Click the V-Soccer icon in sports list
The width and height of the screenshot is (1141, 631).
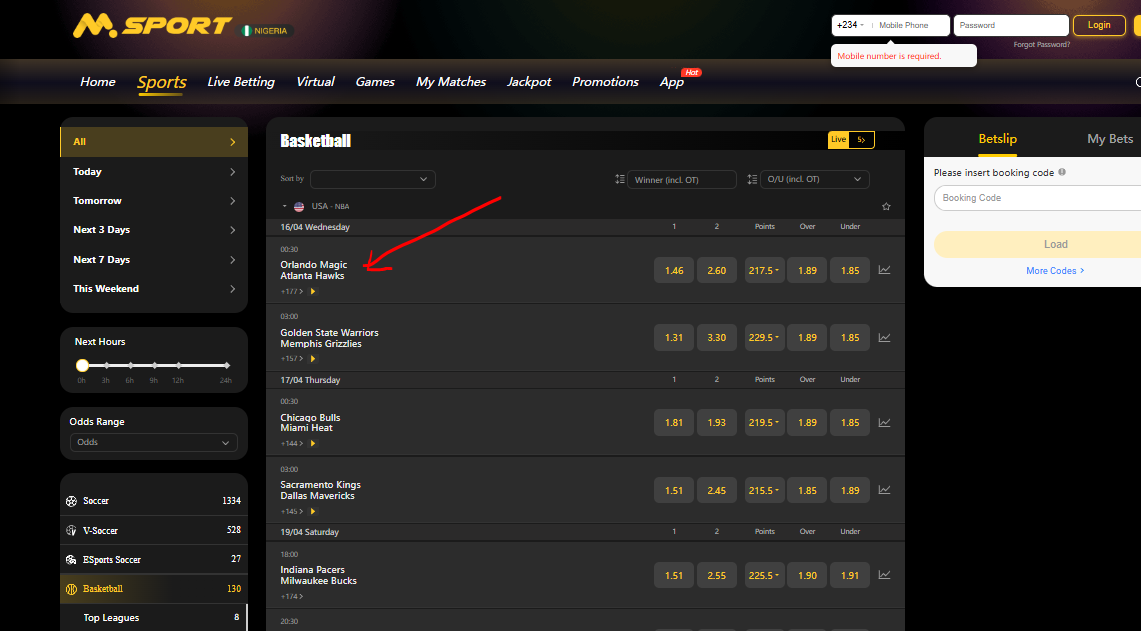tap(71, 531)
